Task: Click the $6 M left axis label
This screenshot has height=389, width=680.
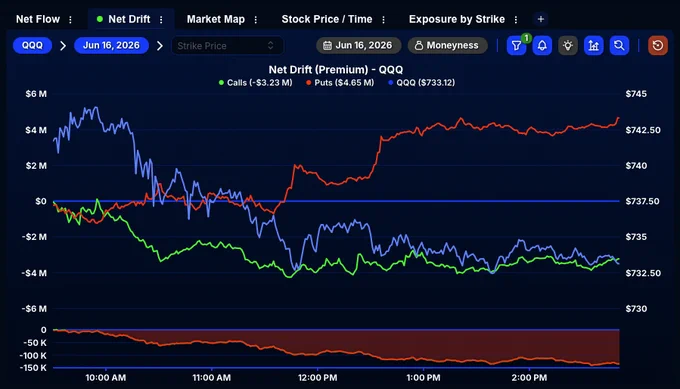Action: coord(36,94)
